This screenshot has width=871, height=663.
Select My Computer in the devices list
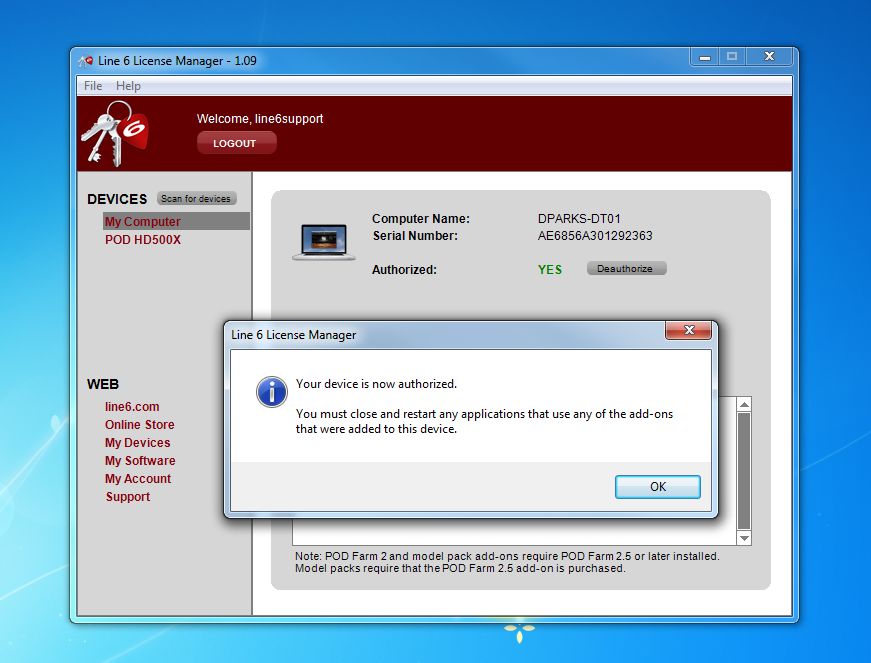click(176, 221)
